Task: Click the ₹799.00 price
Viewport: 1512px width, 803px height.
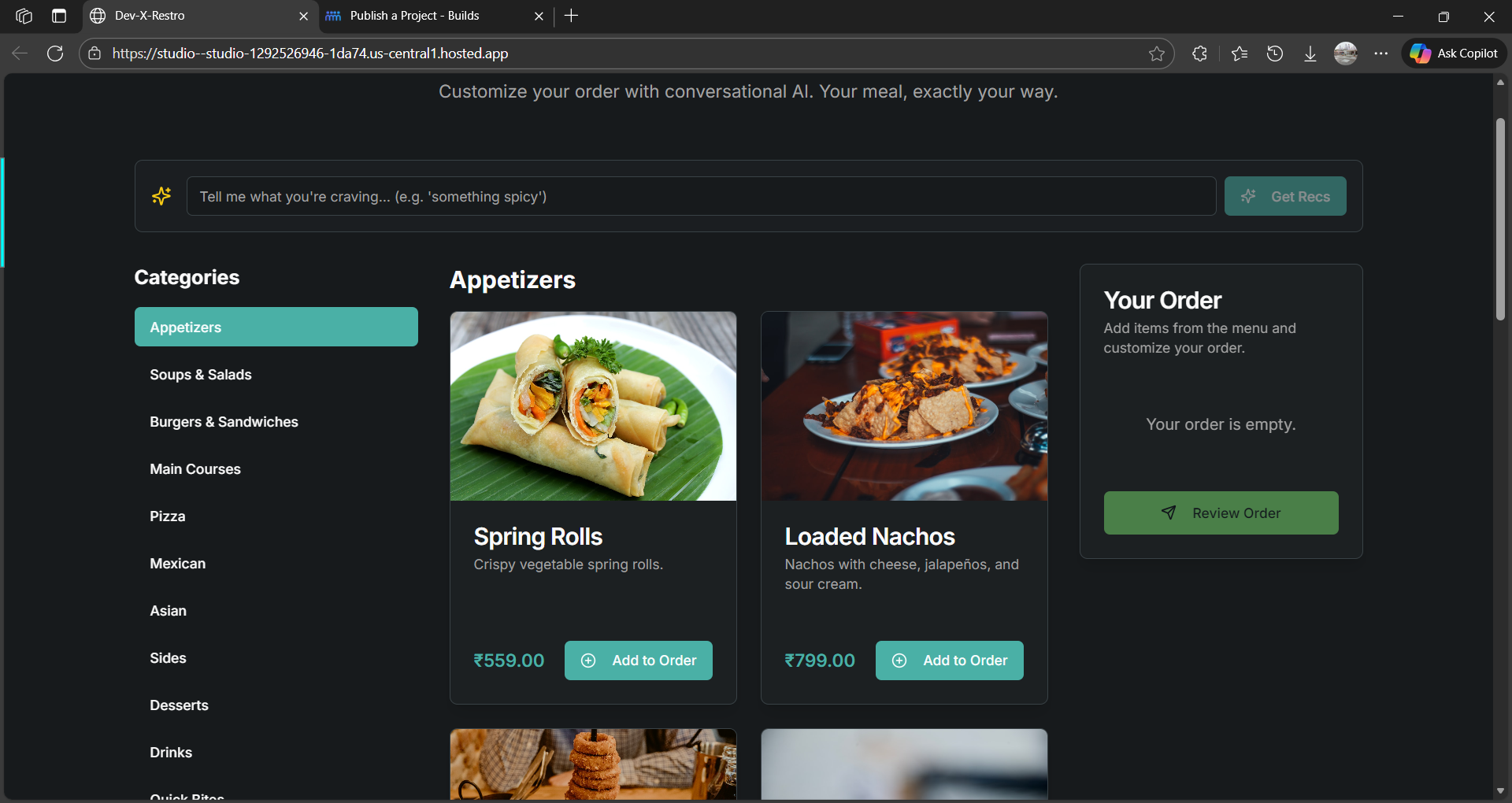Action: click(820, 661)
